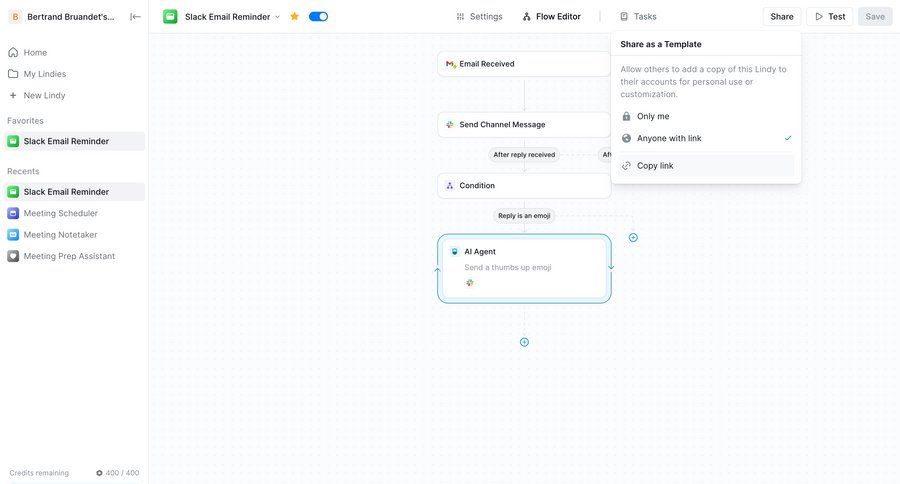
Task: Click the green Slack Email Reminder header icon
Action: (x=170, y=17)
